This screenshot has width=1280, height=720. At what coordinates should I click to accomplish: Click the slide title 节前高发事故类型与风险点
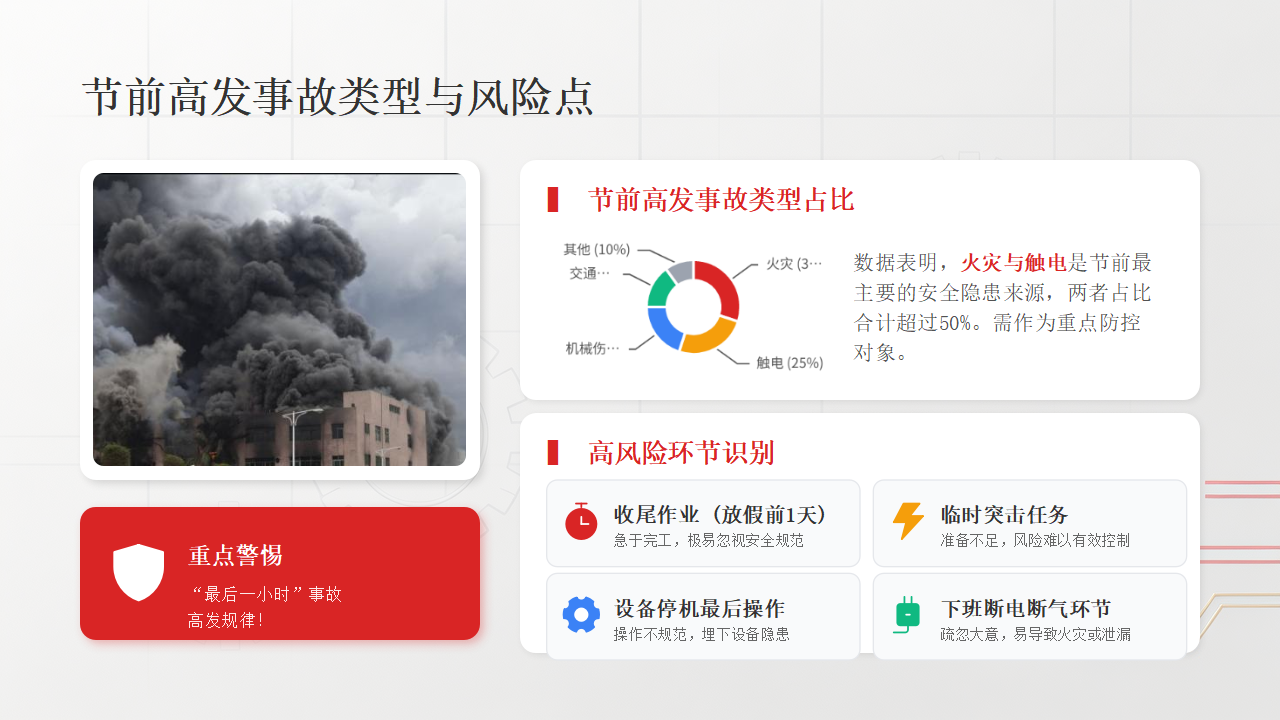pyautogui.click(x=338, y=97)
